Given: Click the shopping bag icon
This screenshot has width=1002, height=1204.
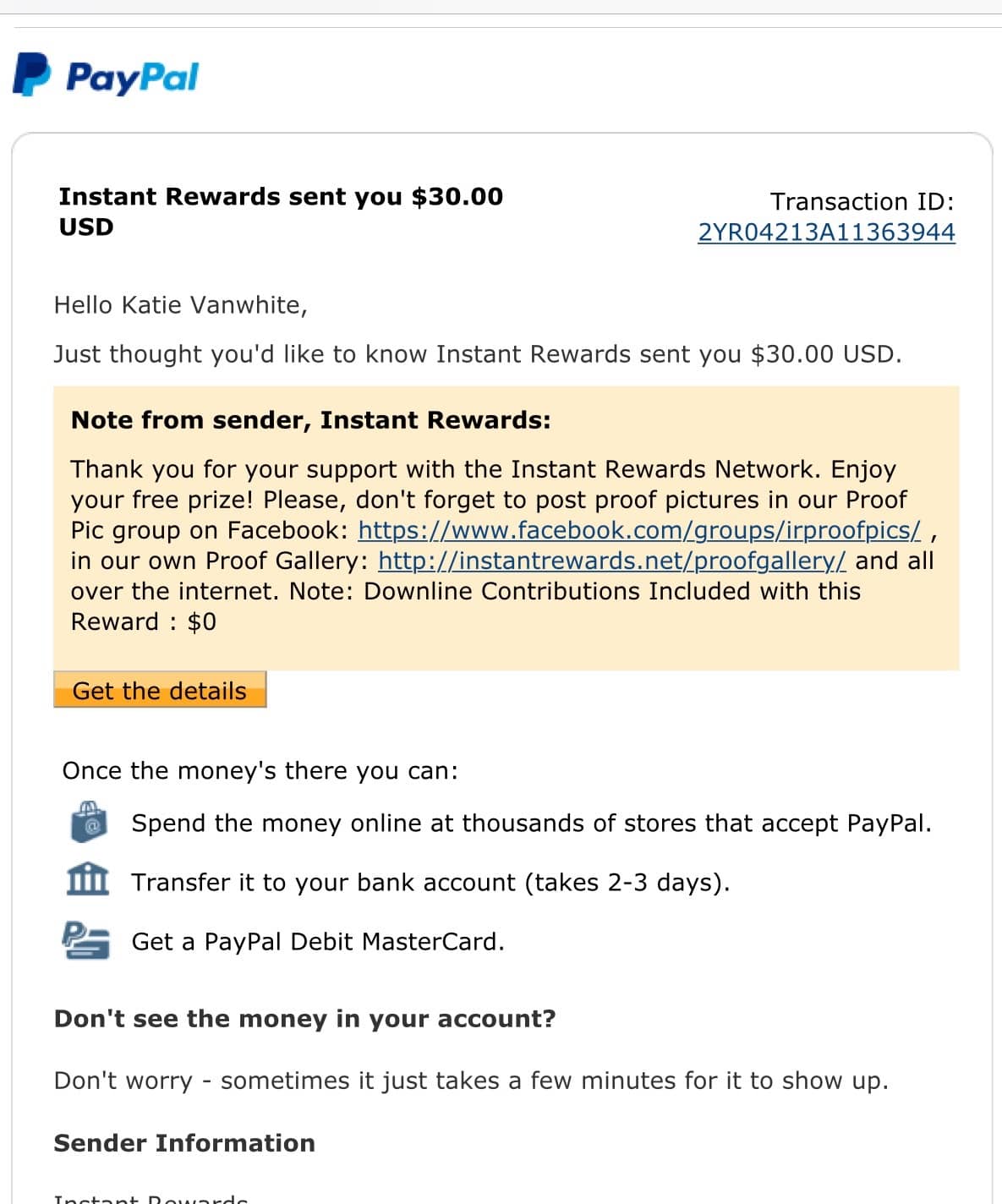Looking at the screenshot, I should tap(88, 822).
